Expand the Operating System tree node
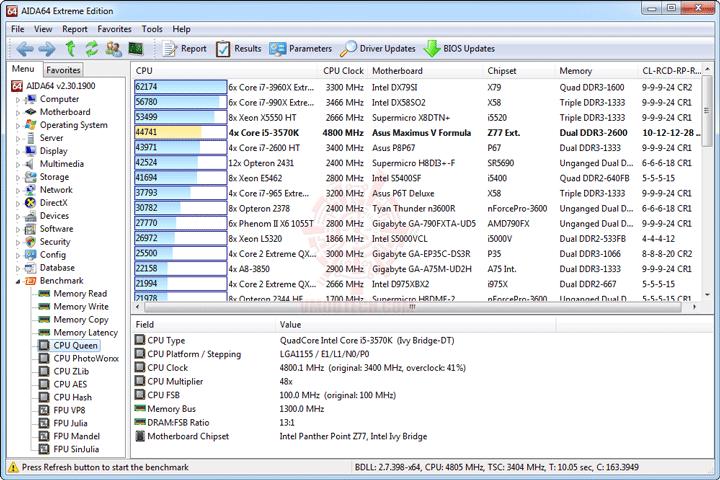Screen dimensions: 720x480 tap(18, 125)
